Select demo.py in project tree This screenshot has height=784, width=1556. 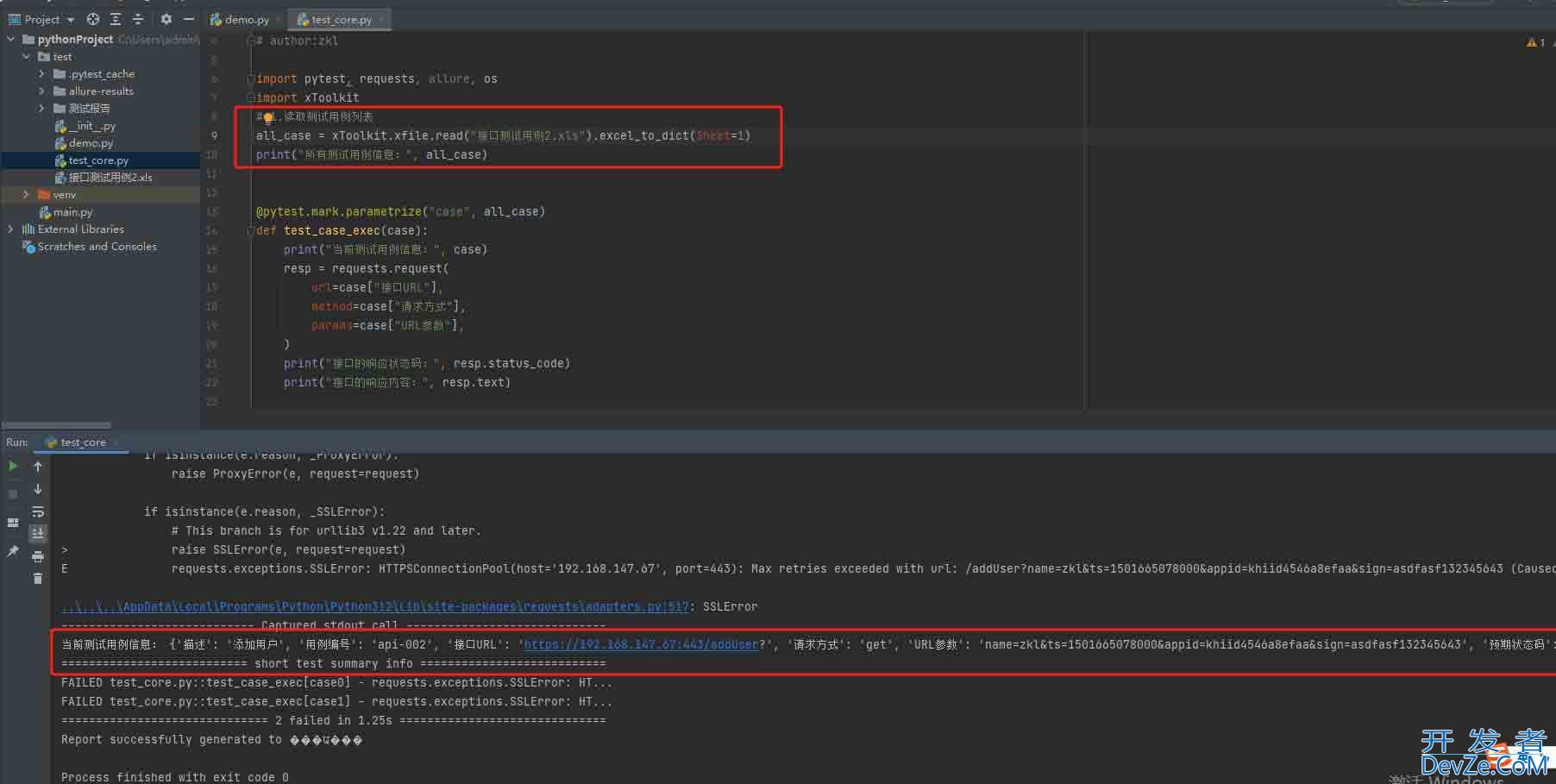pyautogui.click(x=91, y=143)
